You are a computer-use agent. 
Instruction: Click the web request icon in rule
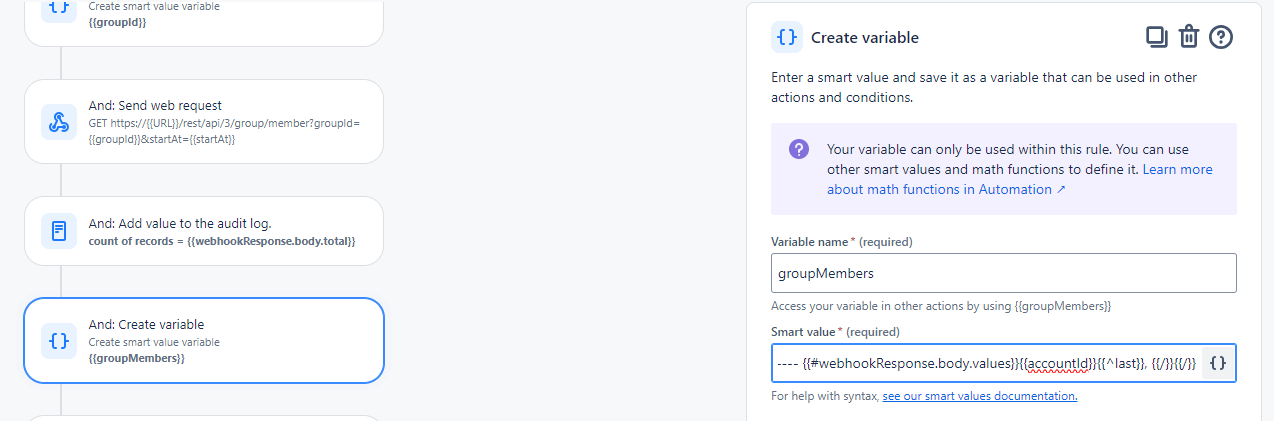(59, 122)
